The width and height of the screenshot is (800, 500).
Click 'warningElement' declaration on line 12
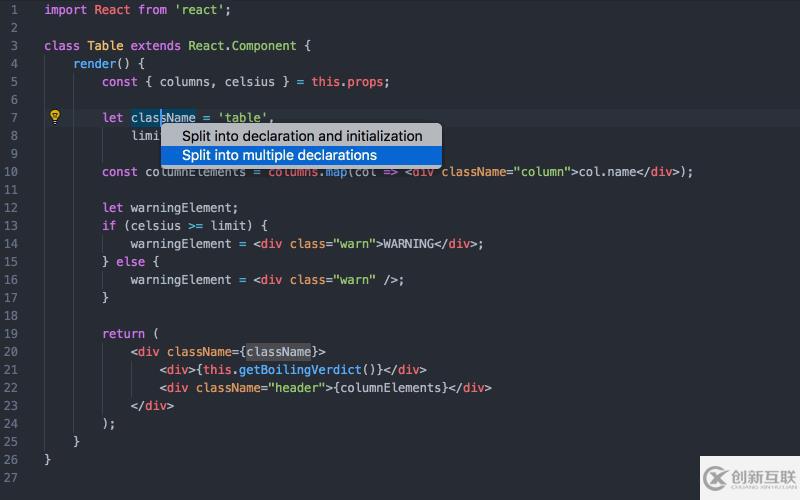tap(181, 208)
